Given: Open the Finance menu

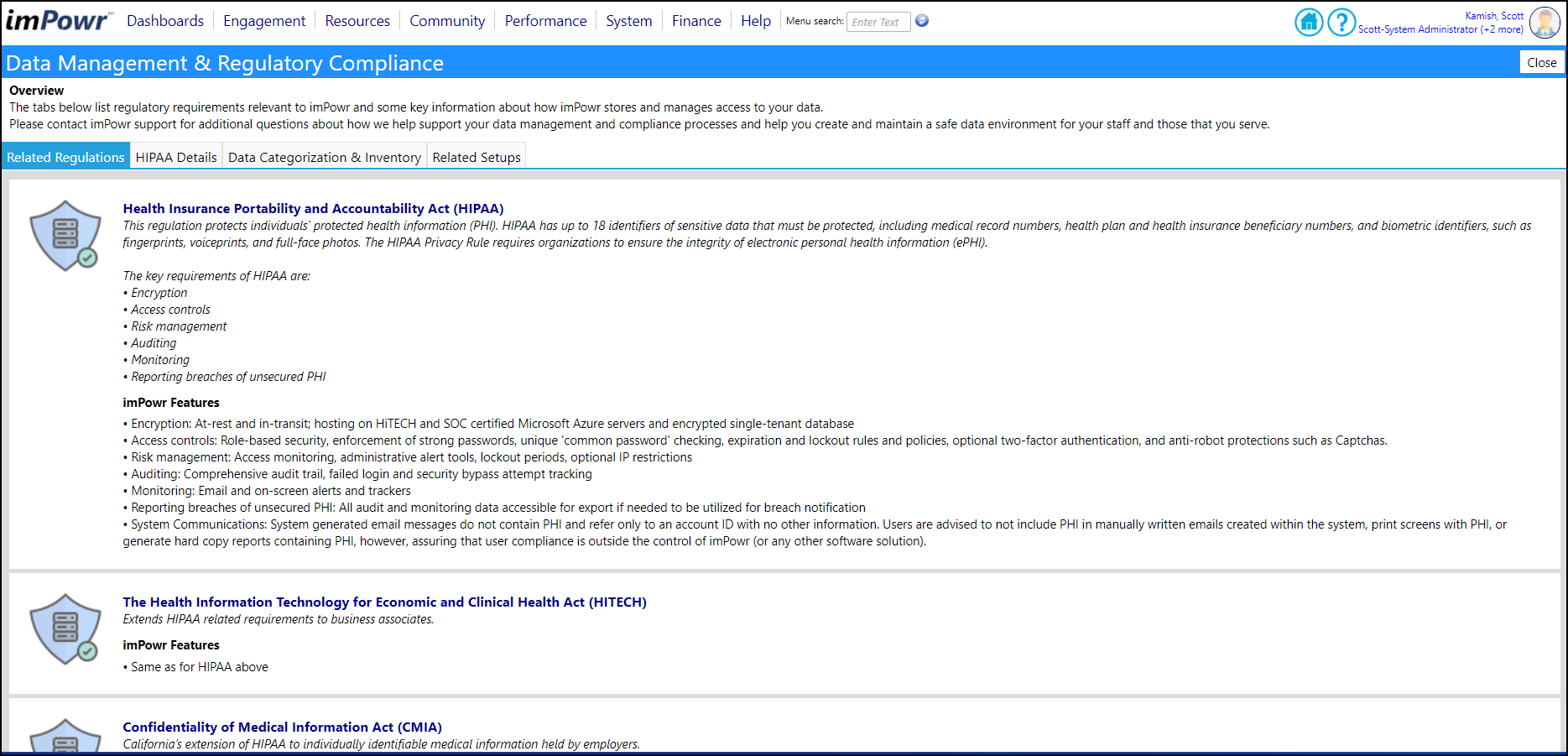Looking at the screenshot, I should (x=696, y=21).
